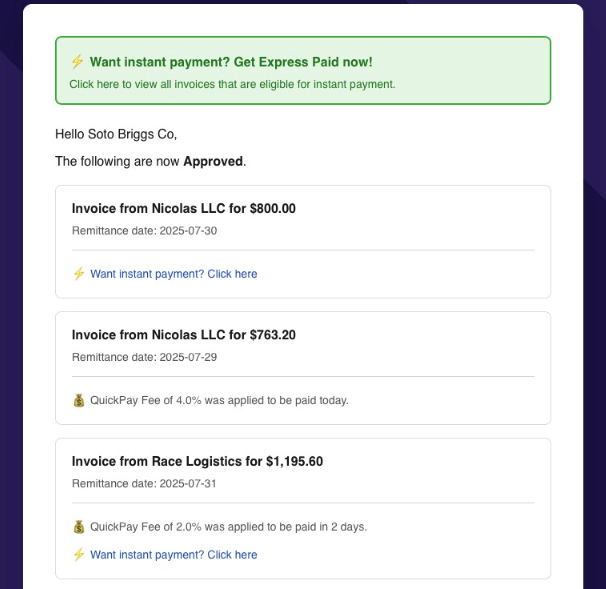Click the money bag icon in $763.20 invoice

79,401
